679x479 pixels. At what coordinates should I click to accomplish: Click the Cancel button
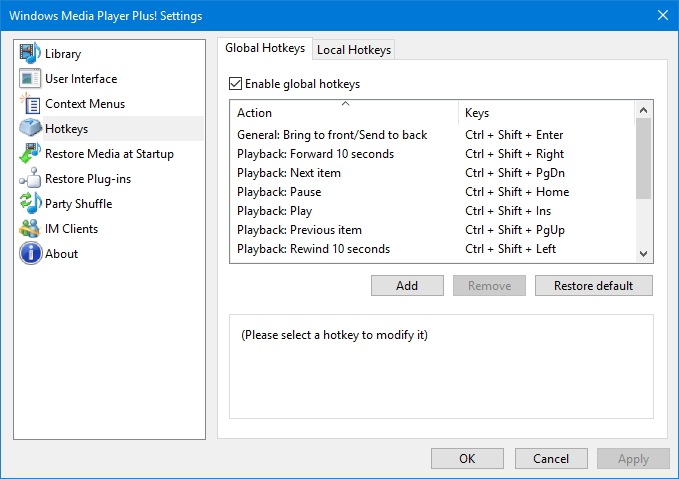click(x=551, y=459)
